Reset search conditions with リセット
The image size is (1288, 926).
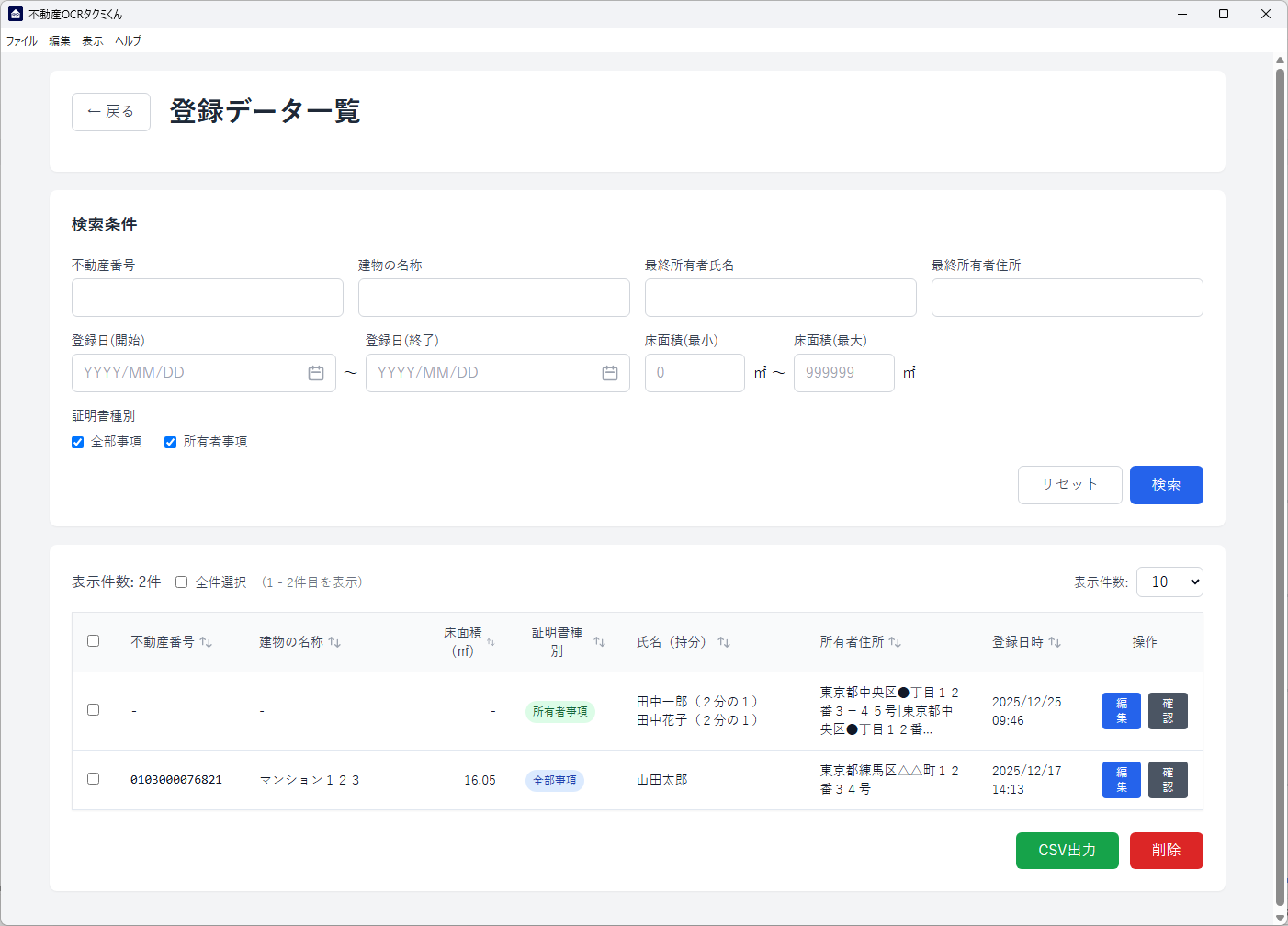tap(1070, 485)
